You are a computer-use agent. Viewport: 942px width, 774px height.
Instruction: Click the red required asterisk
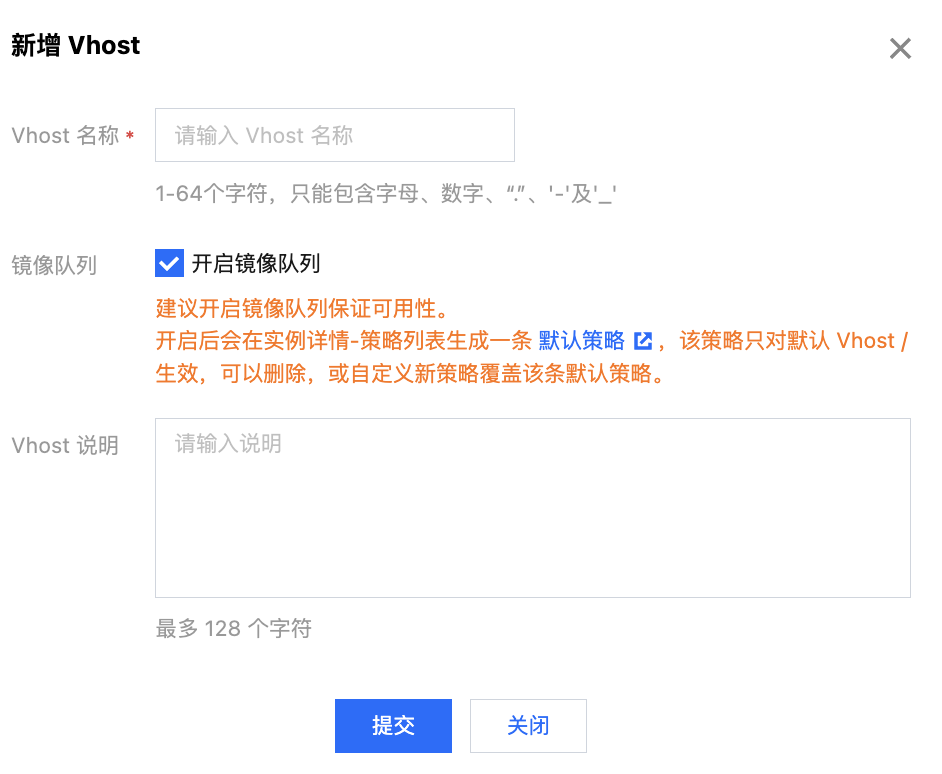pyautogui.click(x=129, y=136)
